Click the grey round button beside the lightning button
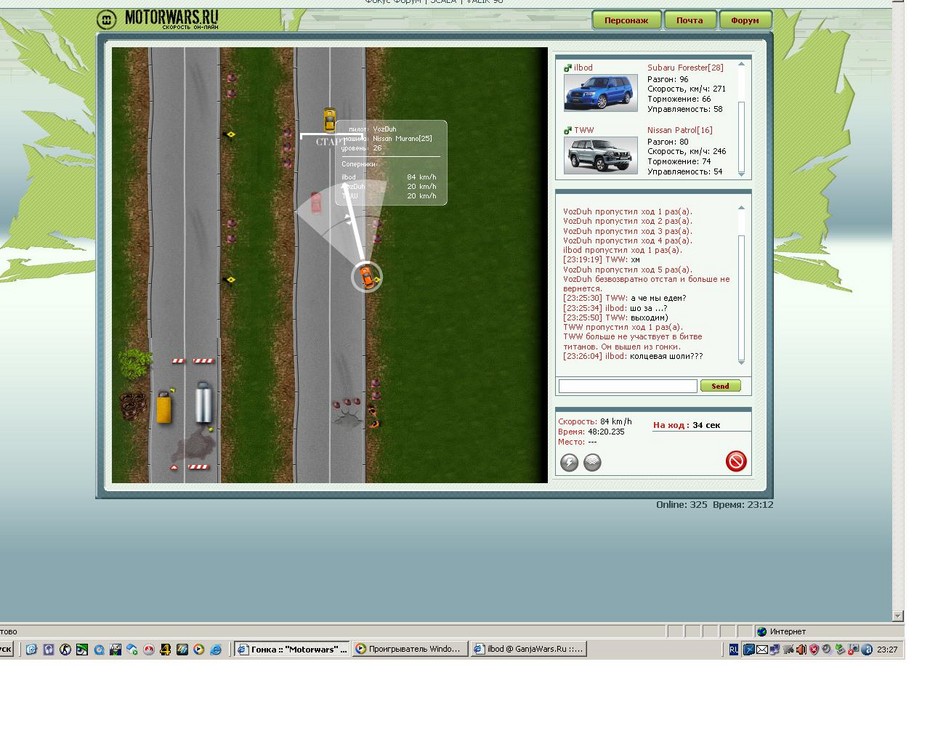The height and width of the screenshot is (744, 930). click(x=592, y=462)
